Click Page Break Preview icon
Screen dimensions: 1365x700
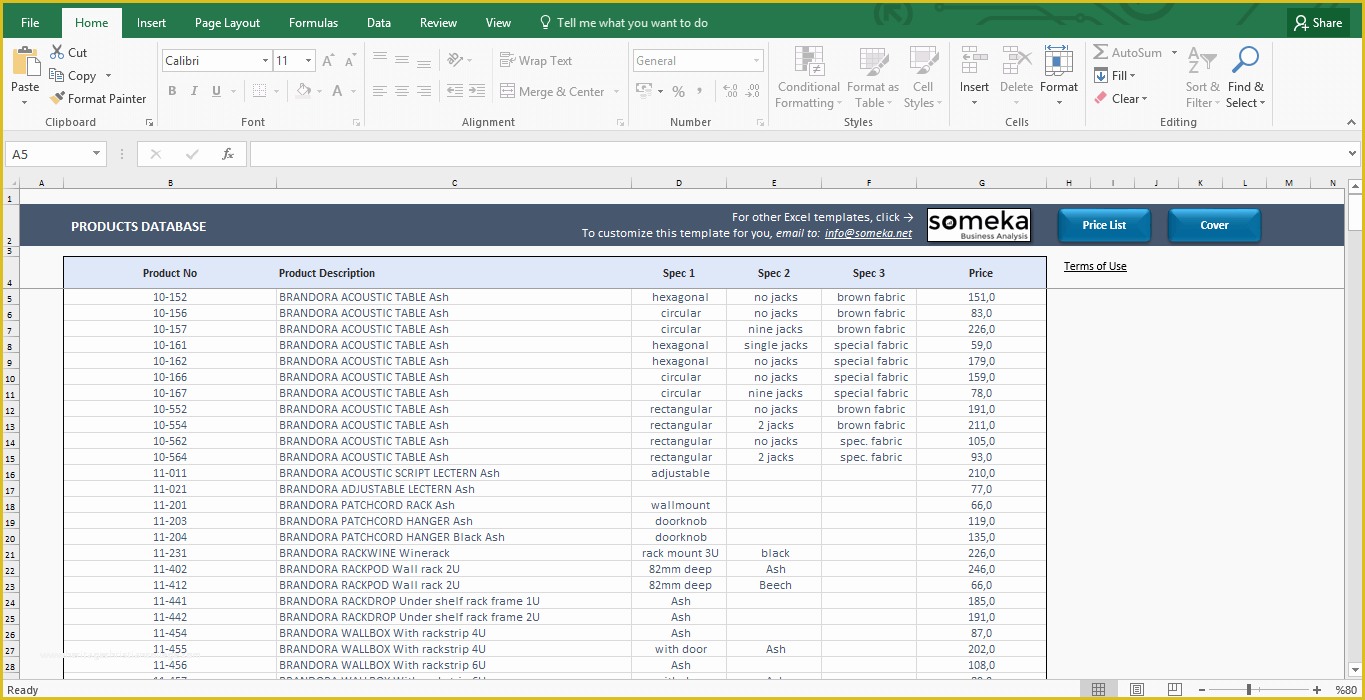tap(1174, 689)
